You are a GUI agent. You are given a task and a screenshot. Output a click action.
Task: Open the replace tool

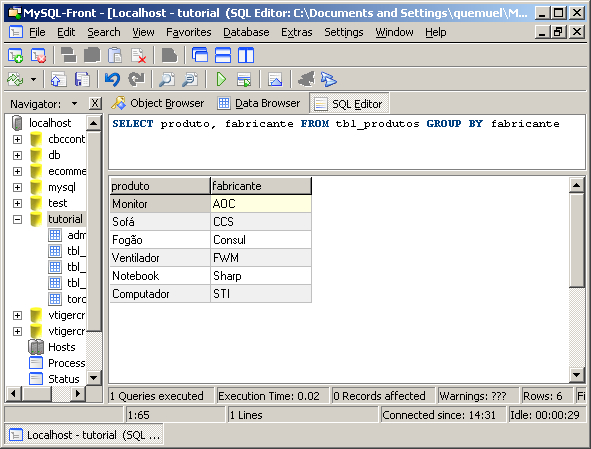tap(190, 80)
